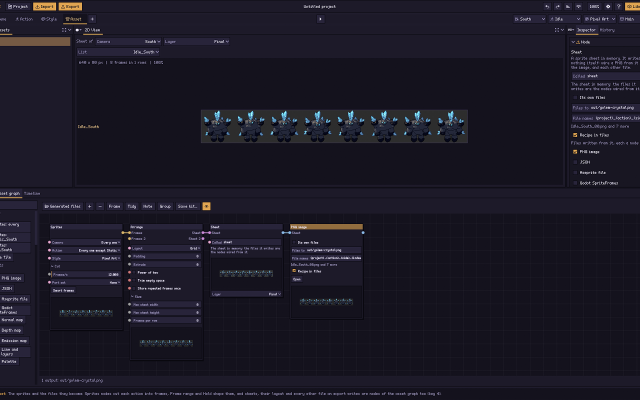
Task: Click the fourth icon after undo in the top bar
Action: pos(579,7)
